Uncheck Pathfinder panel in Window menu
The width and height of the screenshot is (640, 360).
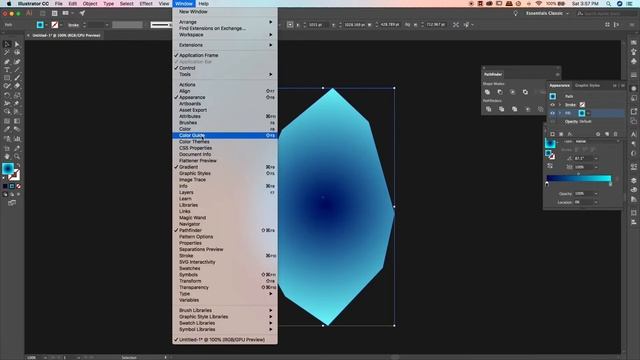225,230
